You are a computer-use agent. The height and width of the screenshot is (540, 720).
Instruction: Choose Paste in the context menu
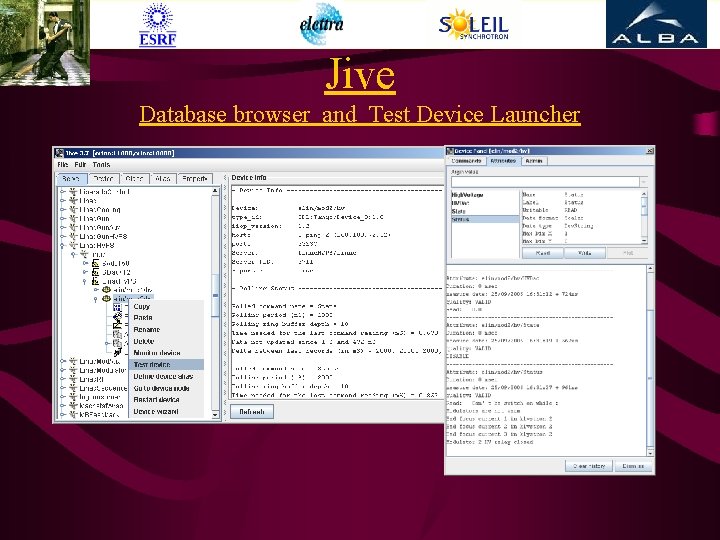click(x=166, y=318)
